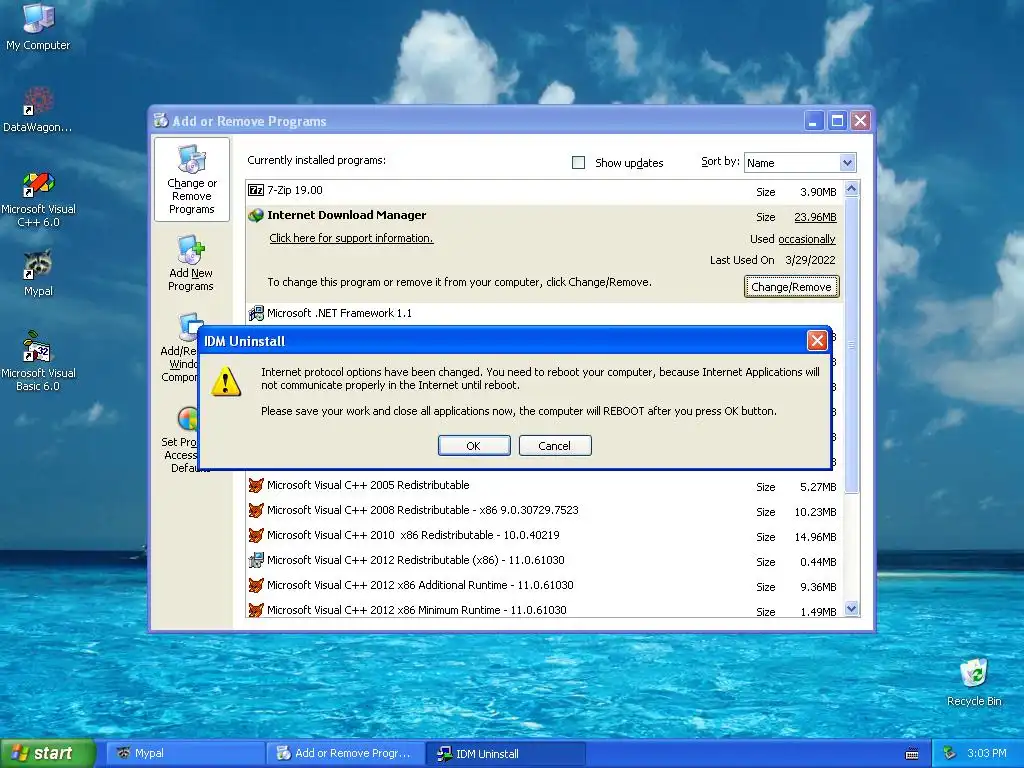Maximize the Add or Remove Programs window
1024x768 pixels.
point(837,120)
